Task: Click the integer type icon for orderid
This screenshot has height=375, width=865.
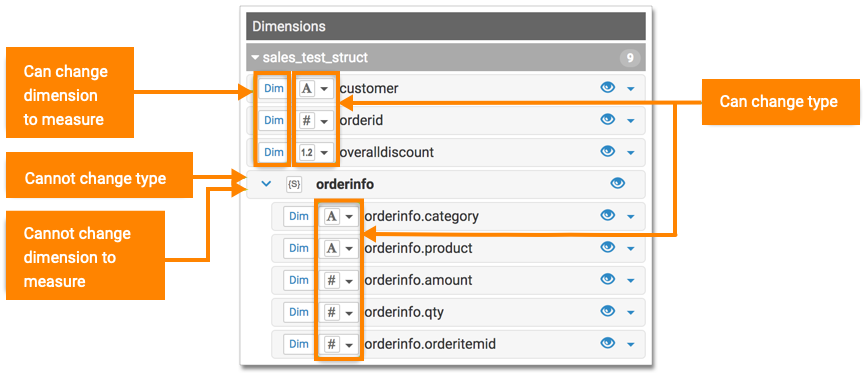Action: click(307, 120)
